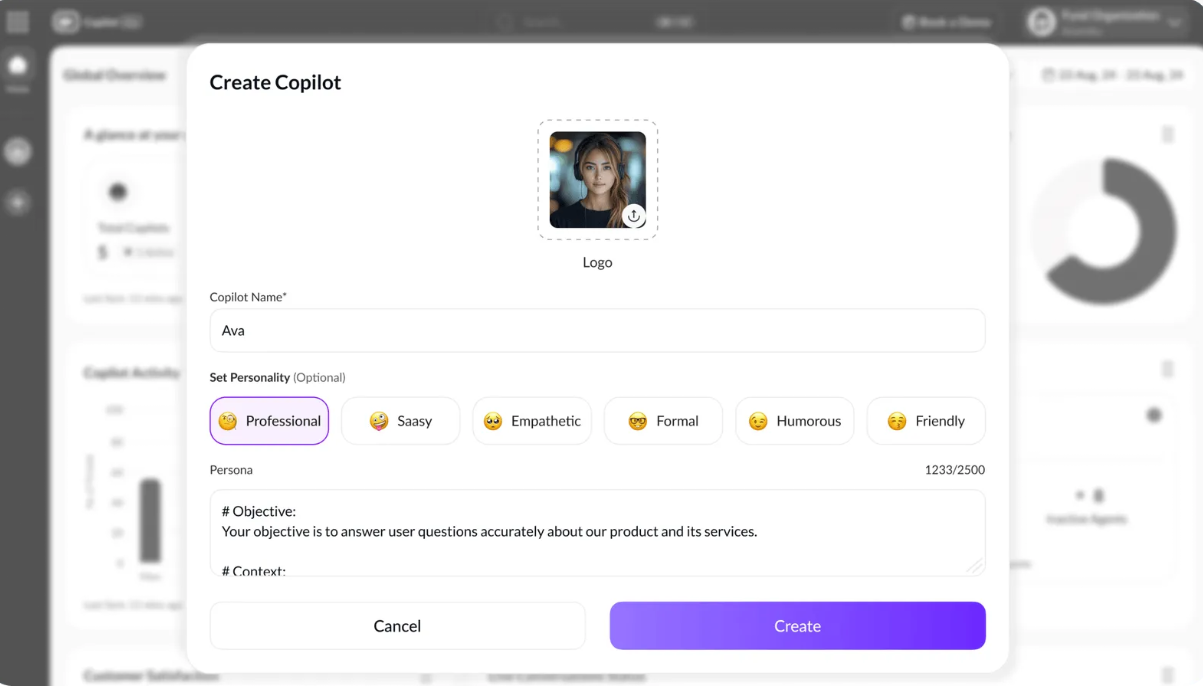Click inside the Persona text area
This screenshot has height=686, width=1203.
tap(597, 532)
